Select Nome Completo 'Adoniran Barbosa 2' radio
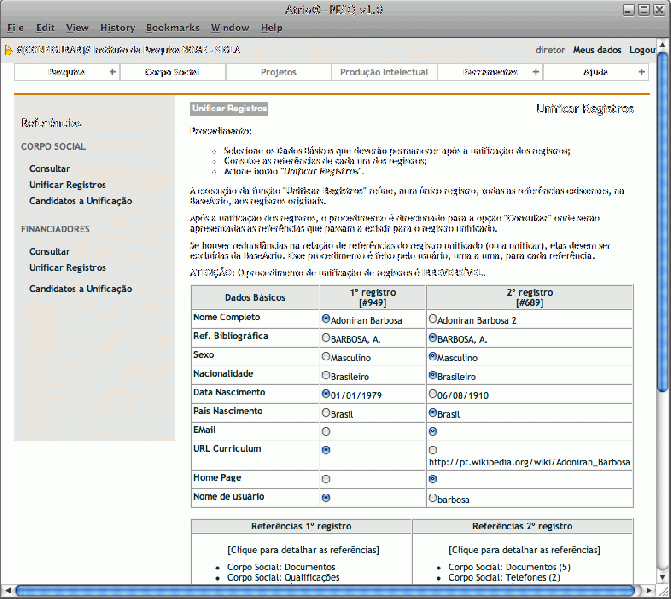 (x=432, y=319)
